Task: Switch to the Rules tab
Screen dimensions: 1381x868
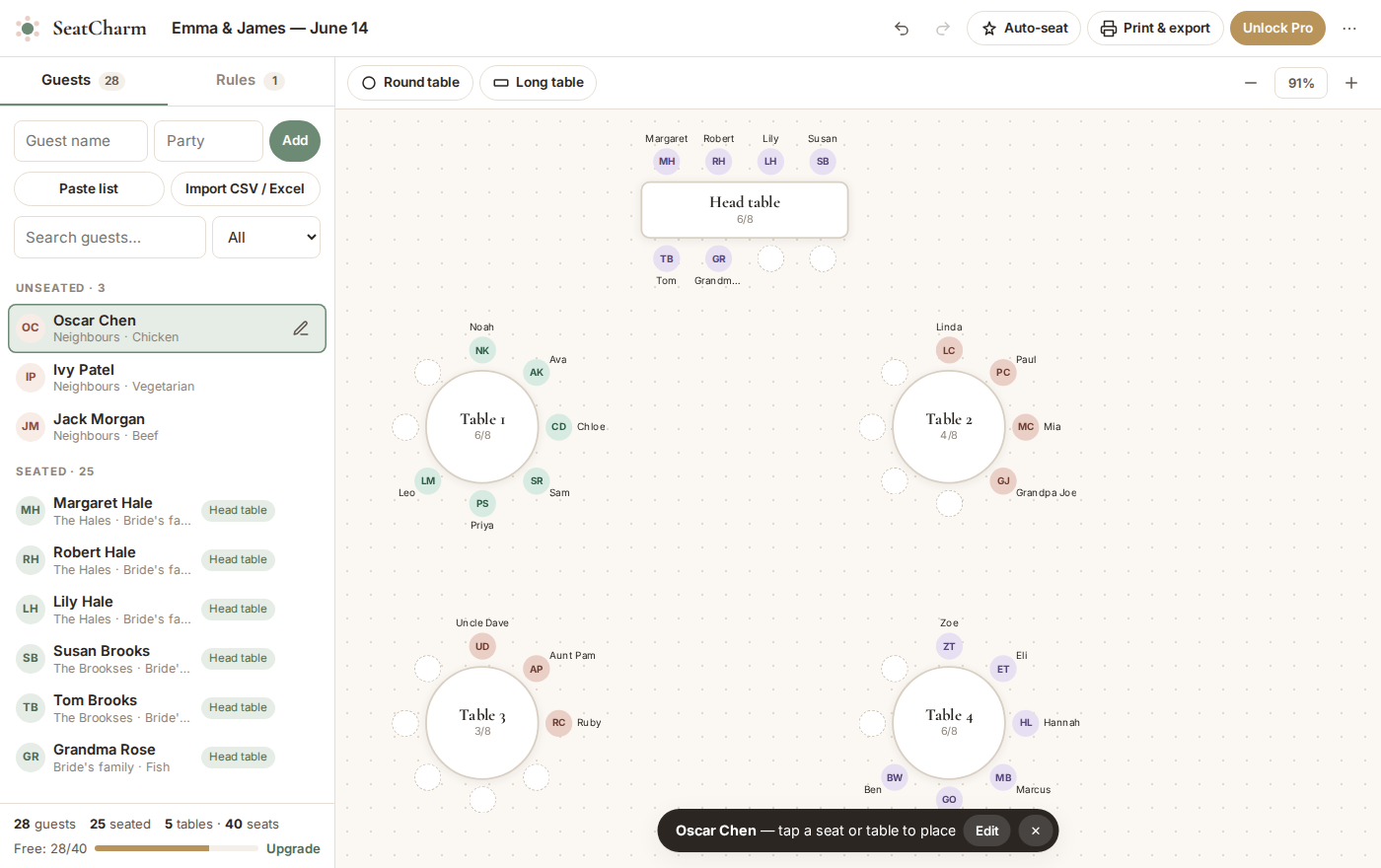Action: [x=251, y=80]
